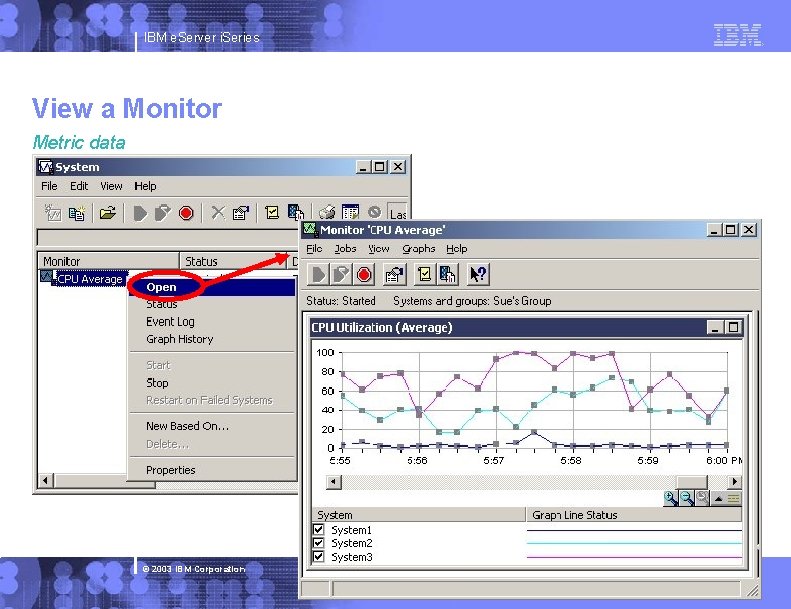Click grey Start arrow icon in System window toolbar
The height and width of the screenshot is (609, 791).
click(x=140, y=213)
